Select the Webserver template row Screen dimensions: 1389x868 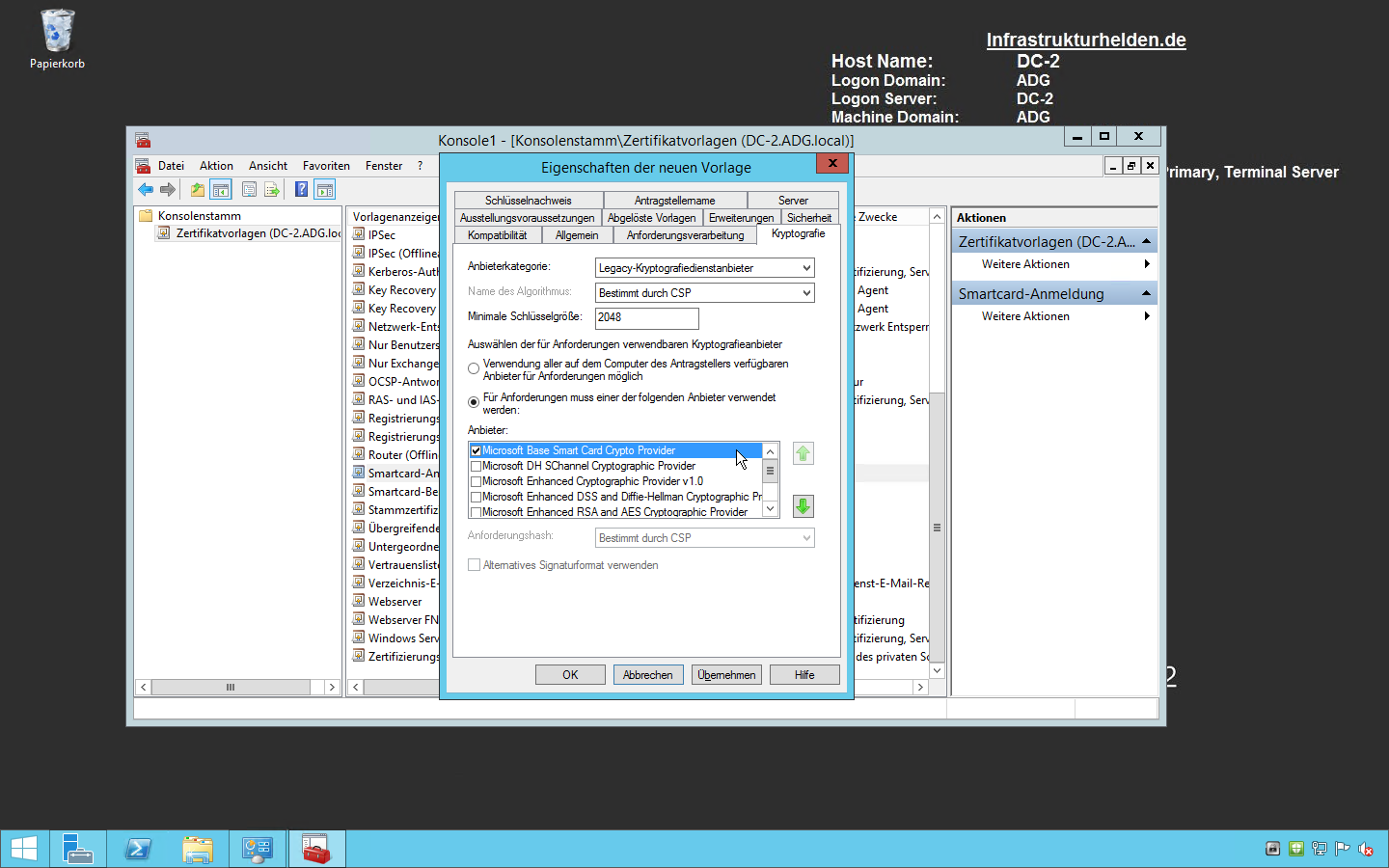395,602
